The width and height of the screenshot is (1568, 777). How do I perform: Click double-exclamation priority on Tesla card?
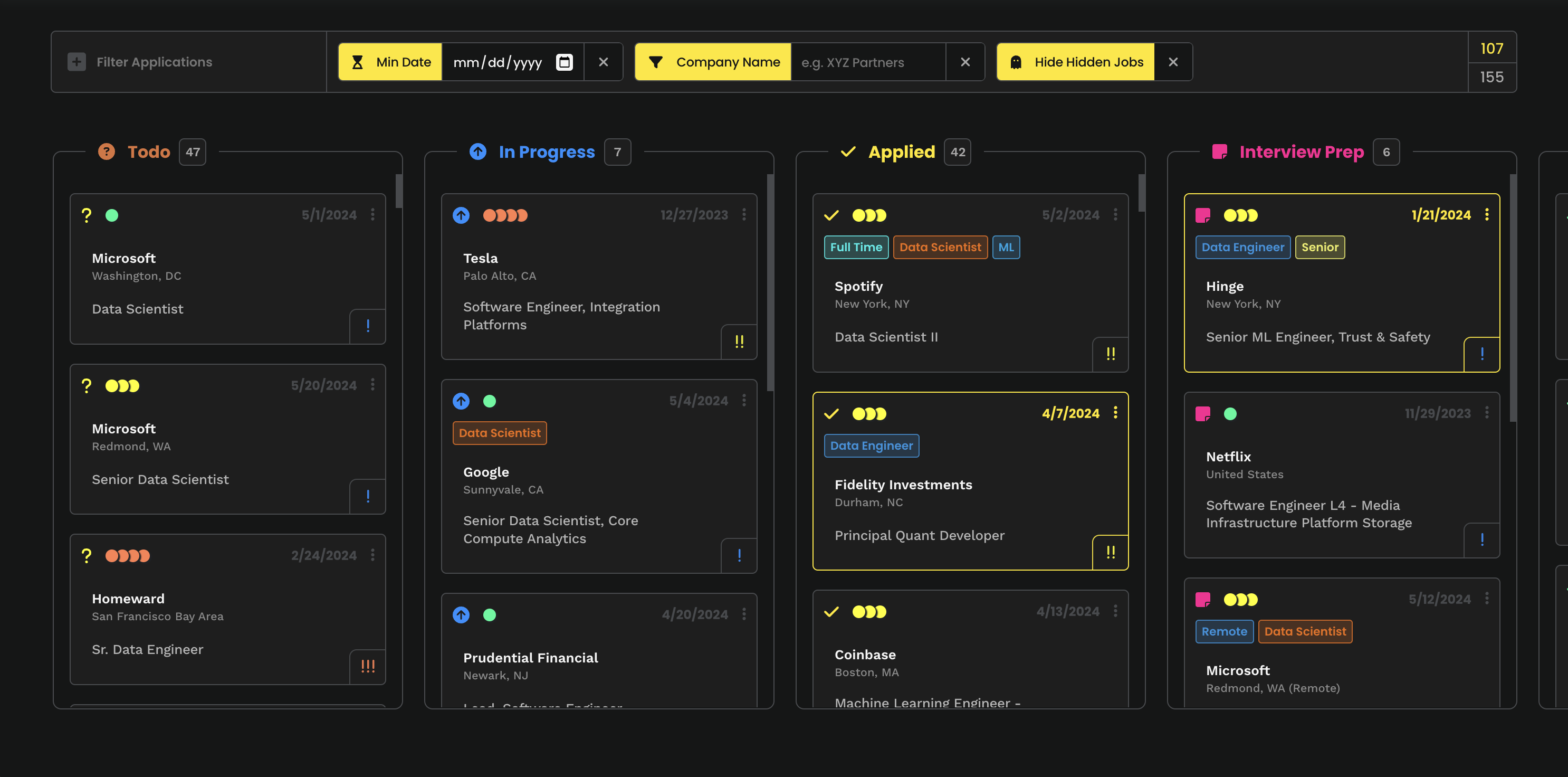[x=739, y=342]
